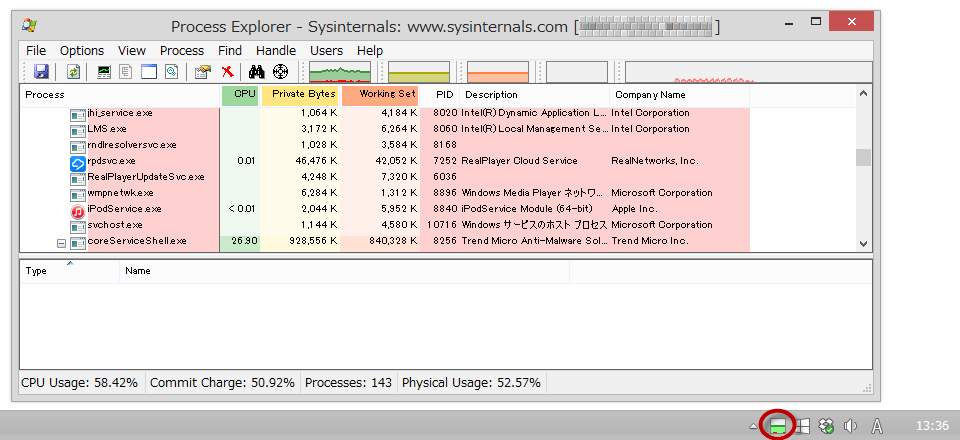Sort by the Description column header
The width and height of the screenshot is (960, 440).
pyautogui.click(x=534, y=95)
